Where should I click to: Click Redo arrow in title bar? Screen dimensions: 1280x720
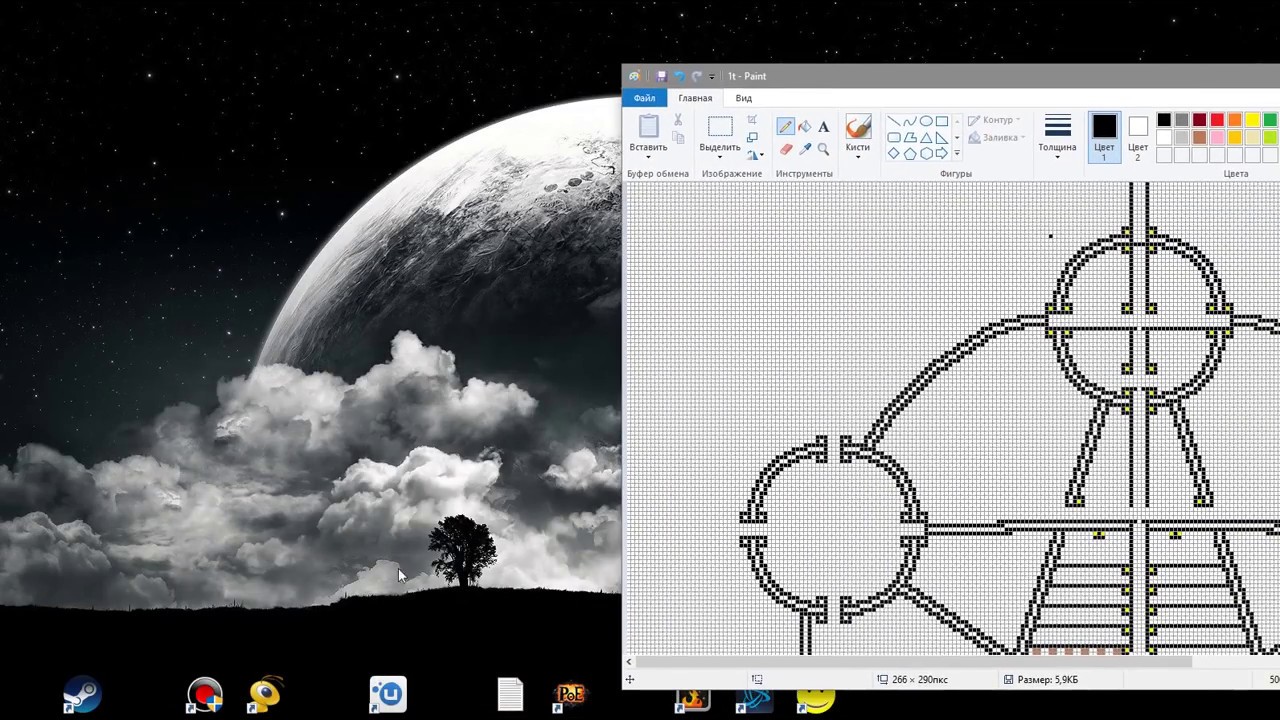pyautogui.click(x=697, y=76)
